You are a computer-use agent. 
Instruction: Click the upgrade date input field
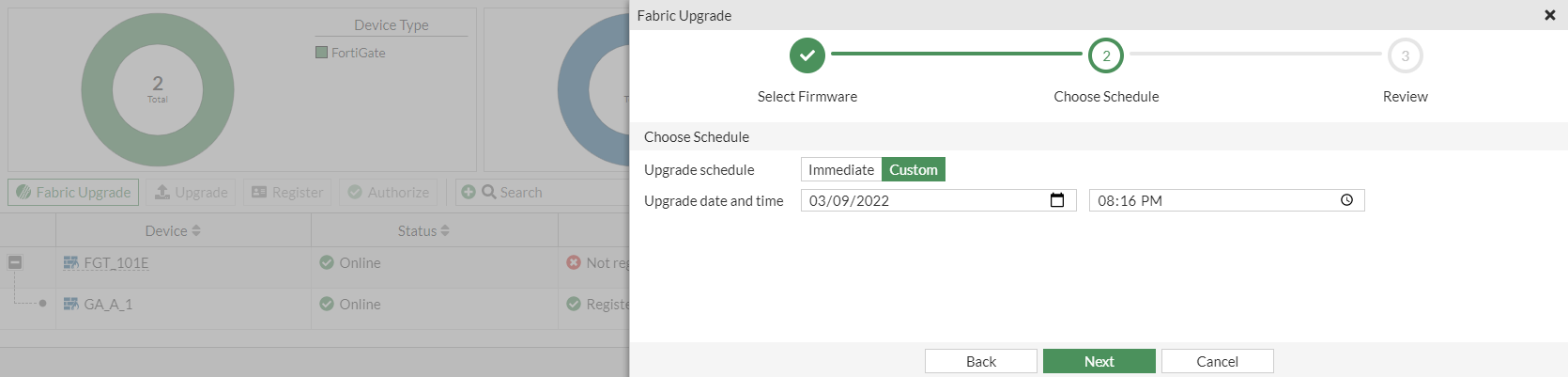(925, 200)
